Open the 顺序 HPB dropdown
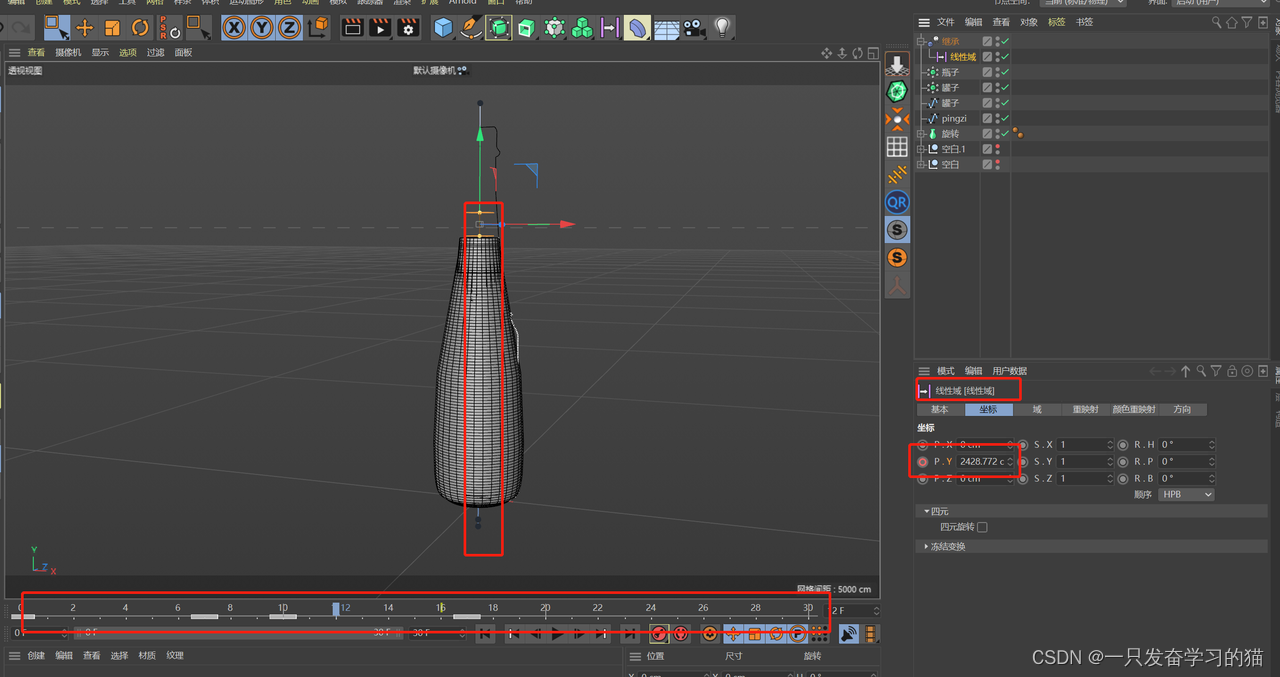The height and width of the screenshot is (677, 1280). (x=1186, y=495)
